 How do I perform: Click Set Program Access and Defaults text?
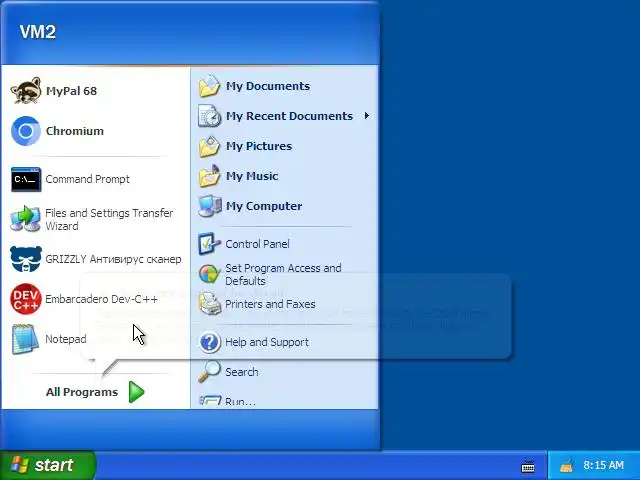pos(283,274)
